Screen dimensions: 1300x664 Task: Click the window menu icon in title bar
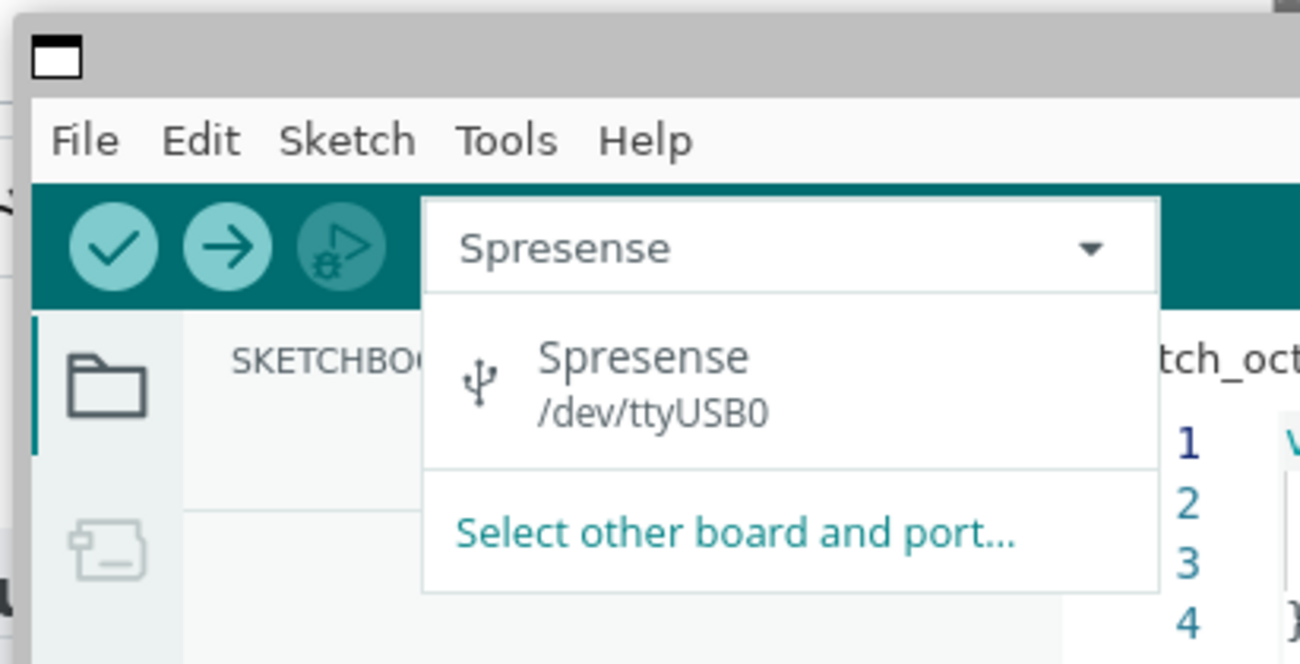pyautogui.click(x=57, y=57)
